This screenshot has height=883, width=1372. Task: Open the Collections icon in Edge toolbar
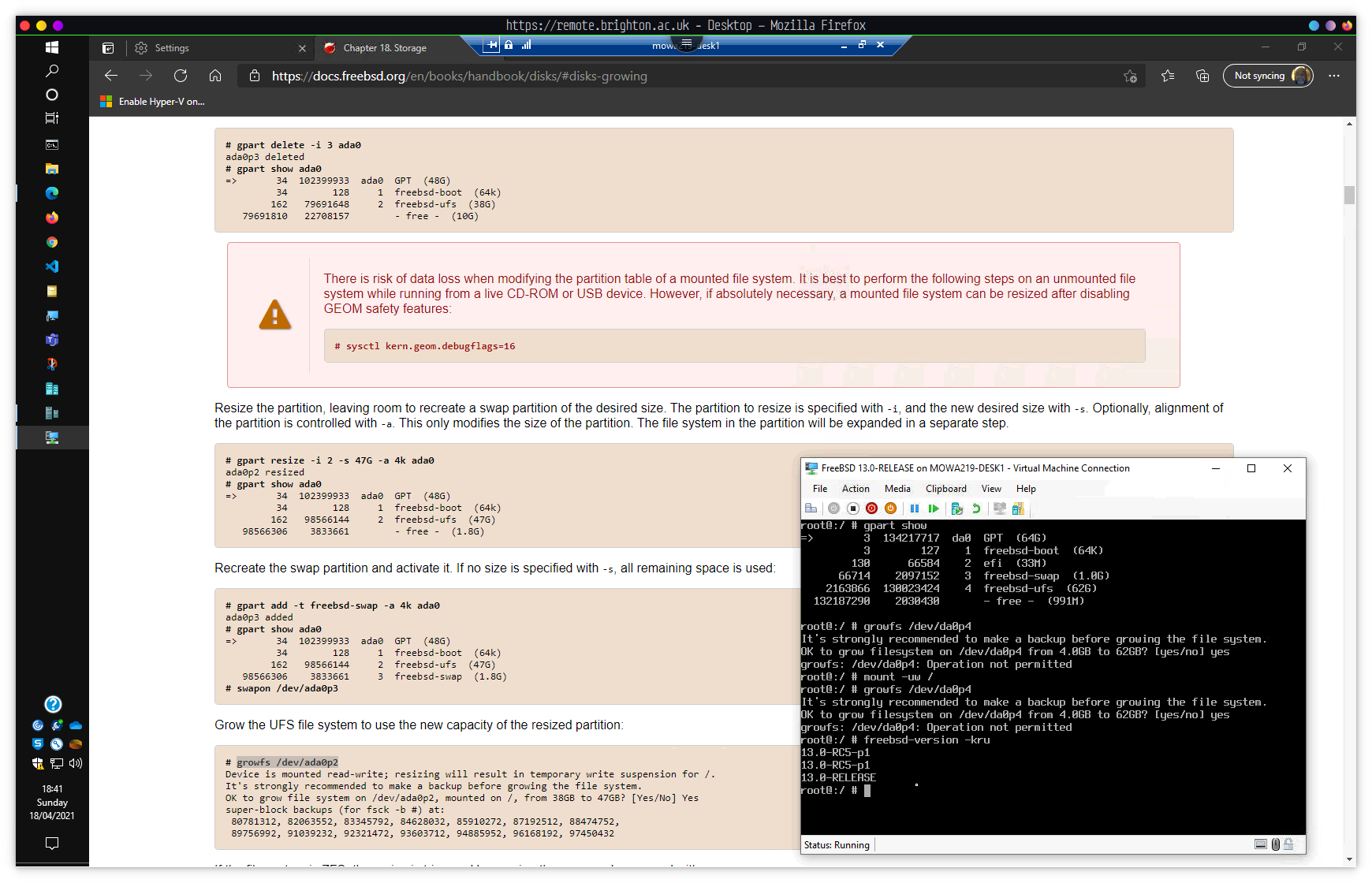(1202, 76)
